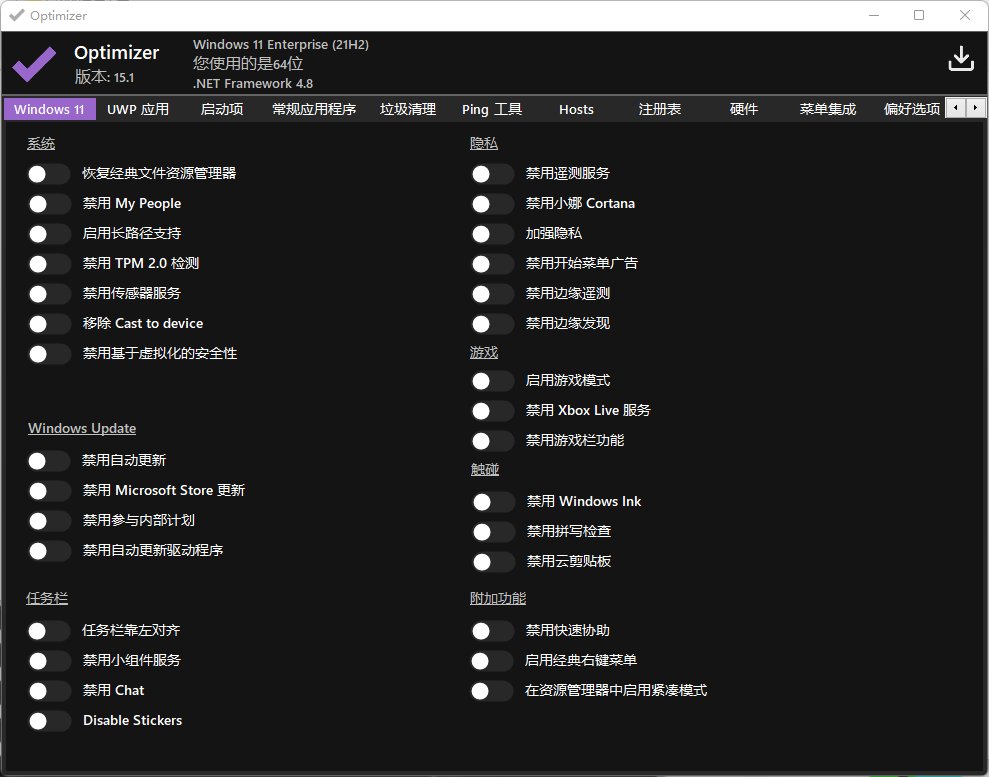Toggle 禁用遥测服务 switch

492,174
